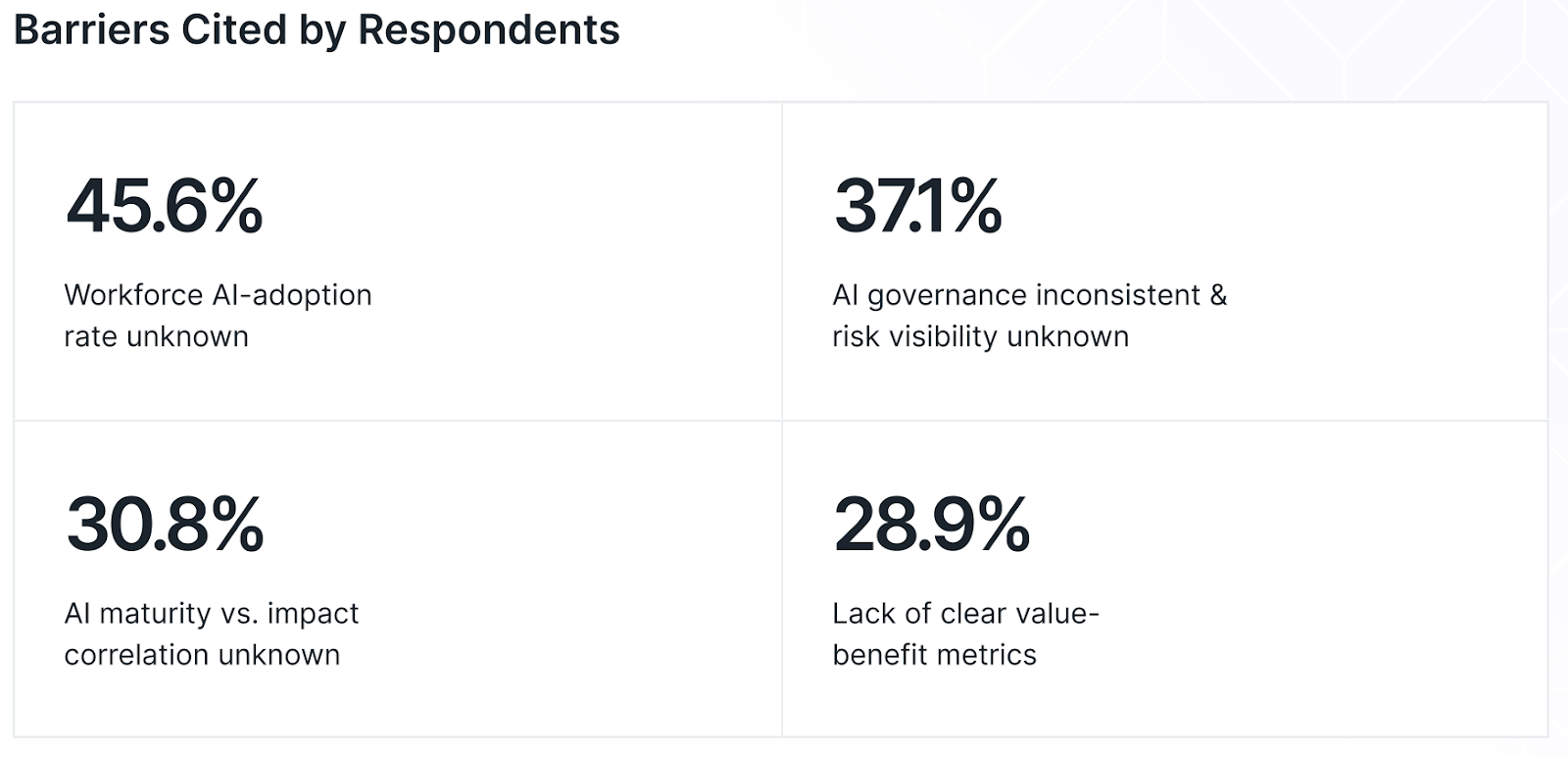
Task: Select the "risk visibility unknown" text line
Action: [980, 336]
